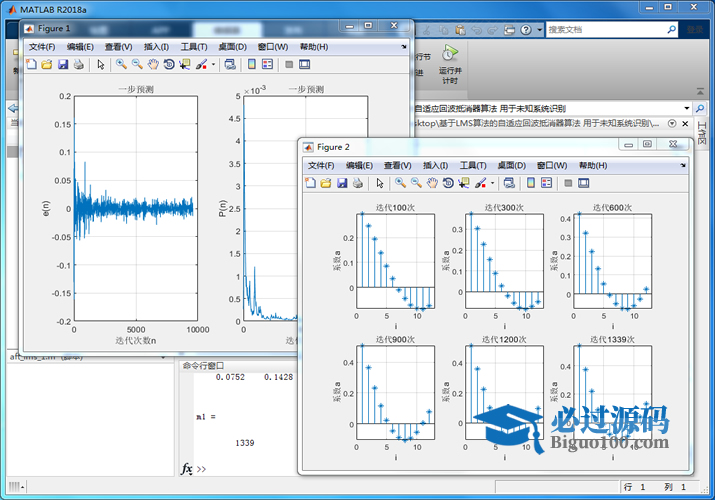Collapse MATLAB toolstrip with up arrow
Viewport: 715px width, 500px height.
(700, 92)
